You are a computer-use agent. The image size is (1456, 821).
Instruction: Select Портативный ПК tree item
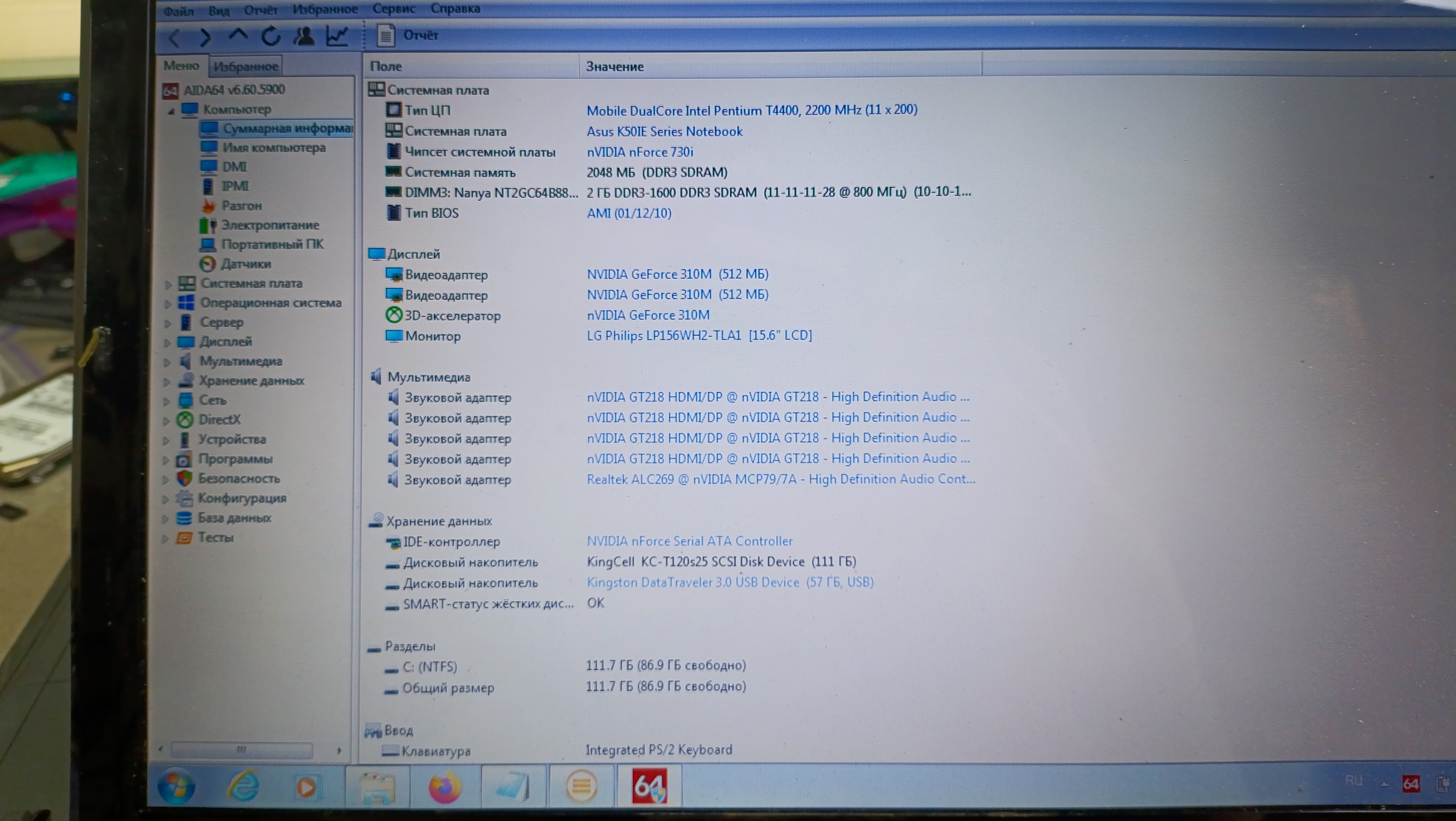262,244
